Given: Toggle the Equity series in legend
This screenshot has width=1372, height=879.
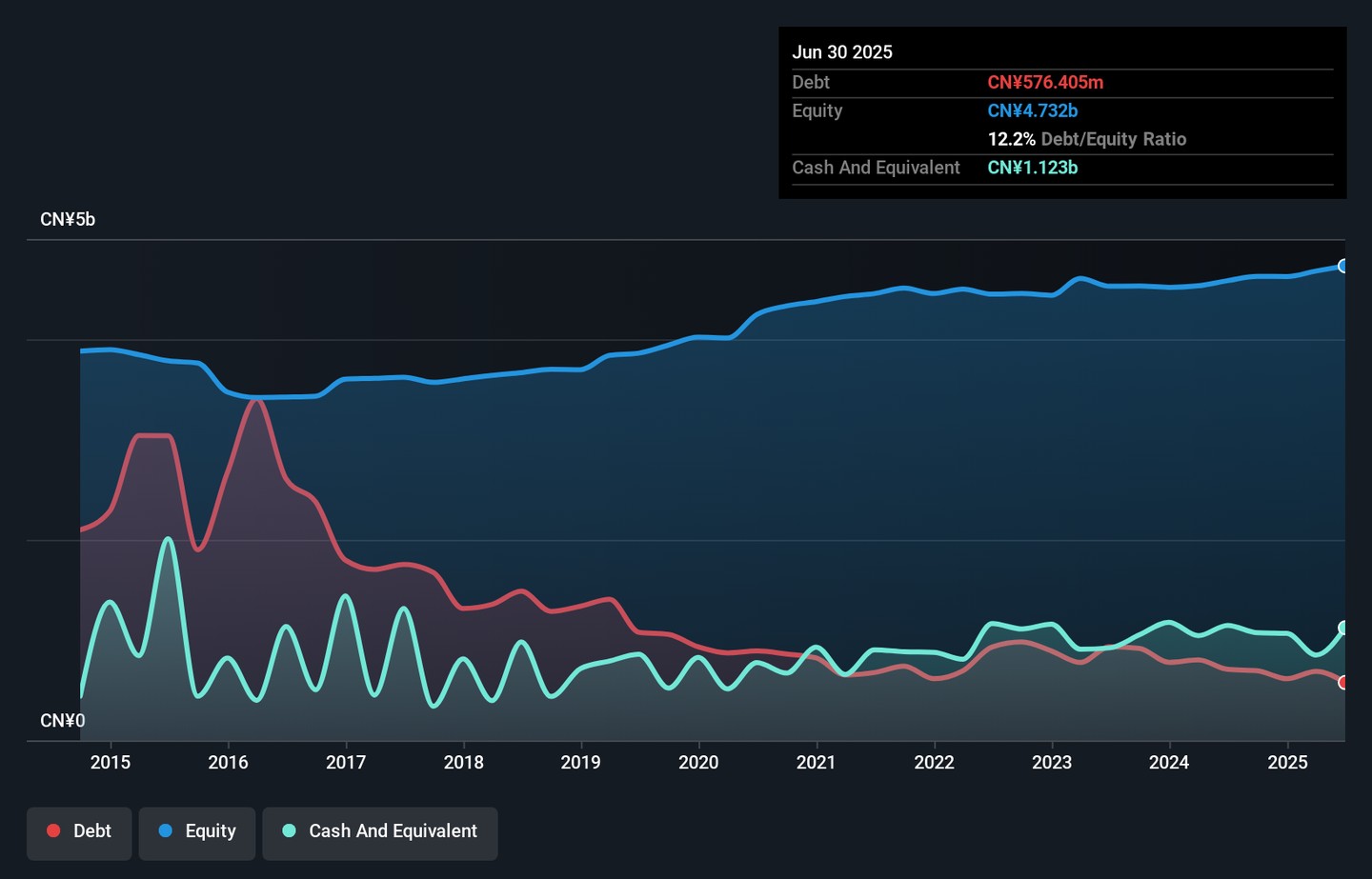Looking at the screenshot, I should coord(197,831).
